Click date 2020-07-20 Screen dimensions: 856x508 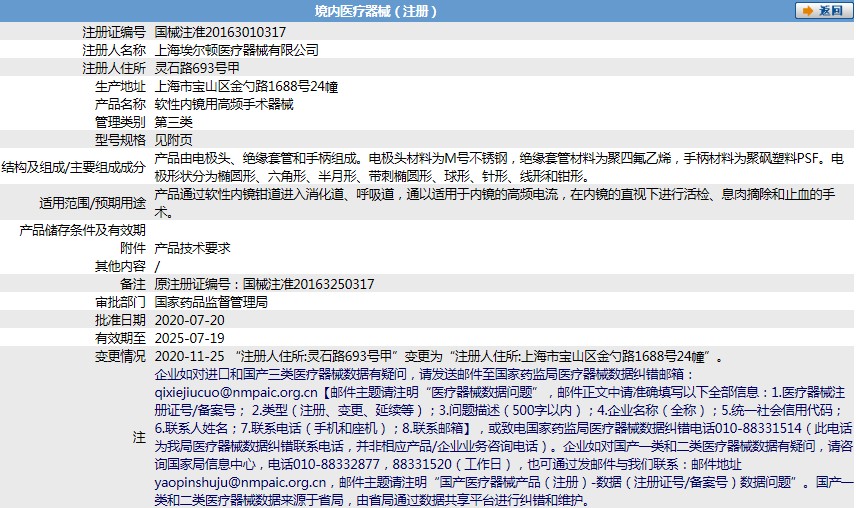point(189,320)
